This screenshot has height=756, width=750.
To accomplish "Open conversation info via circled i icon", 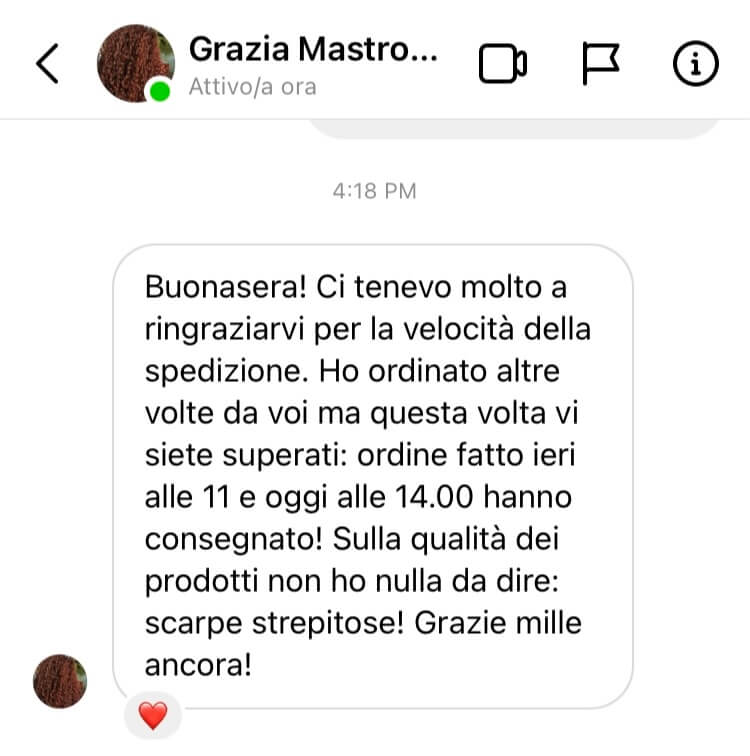I will [x=696, y=64].
